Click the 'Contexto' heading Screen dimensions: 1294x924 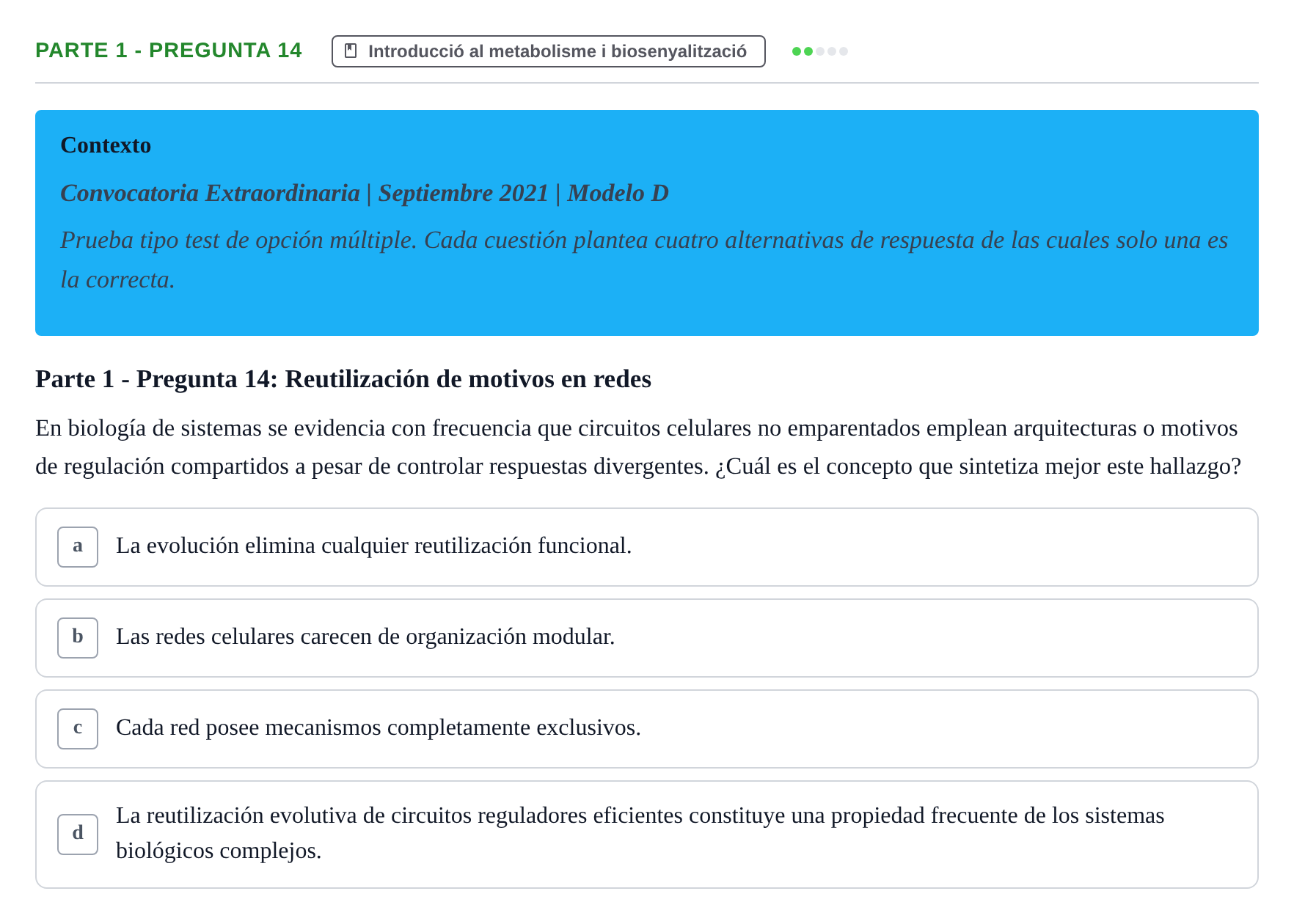(106, 145)
